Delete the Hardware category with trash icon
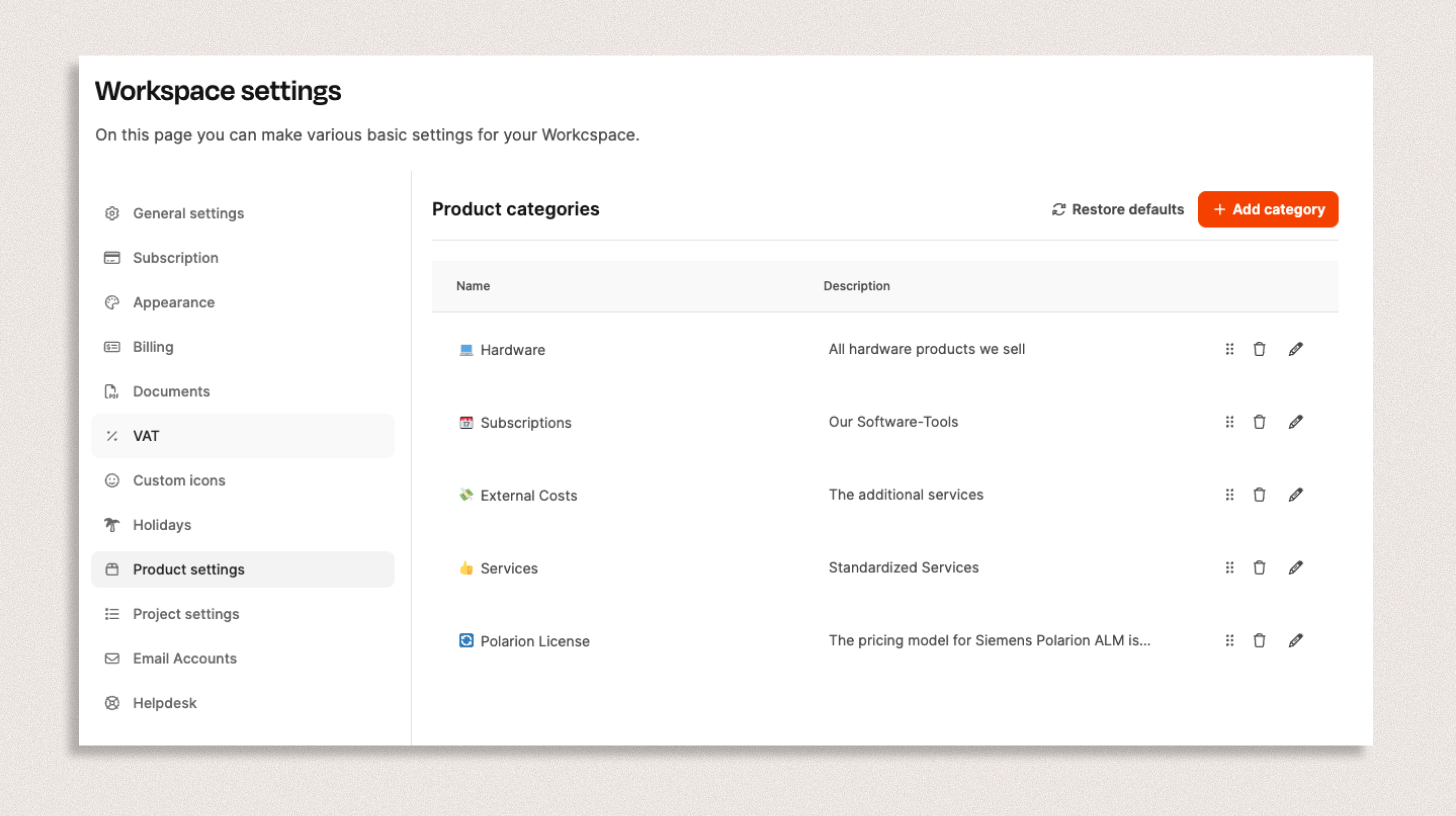This screenshot has height=816, width=1456. pos(1259,349)
